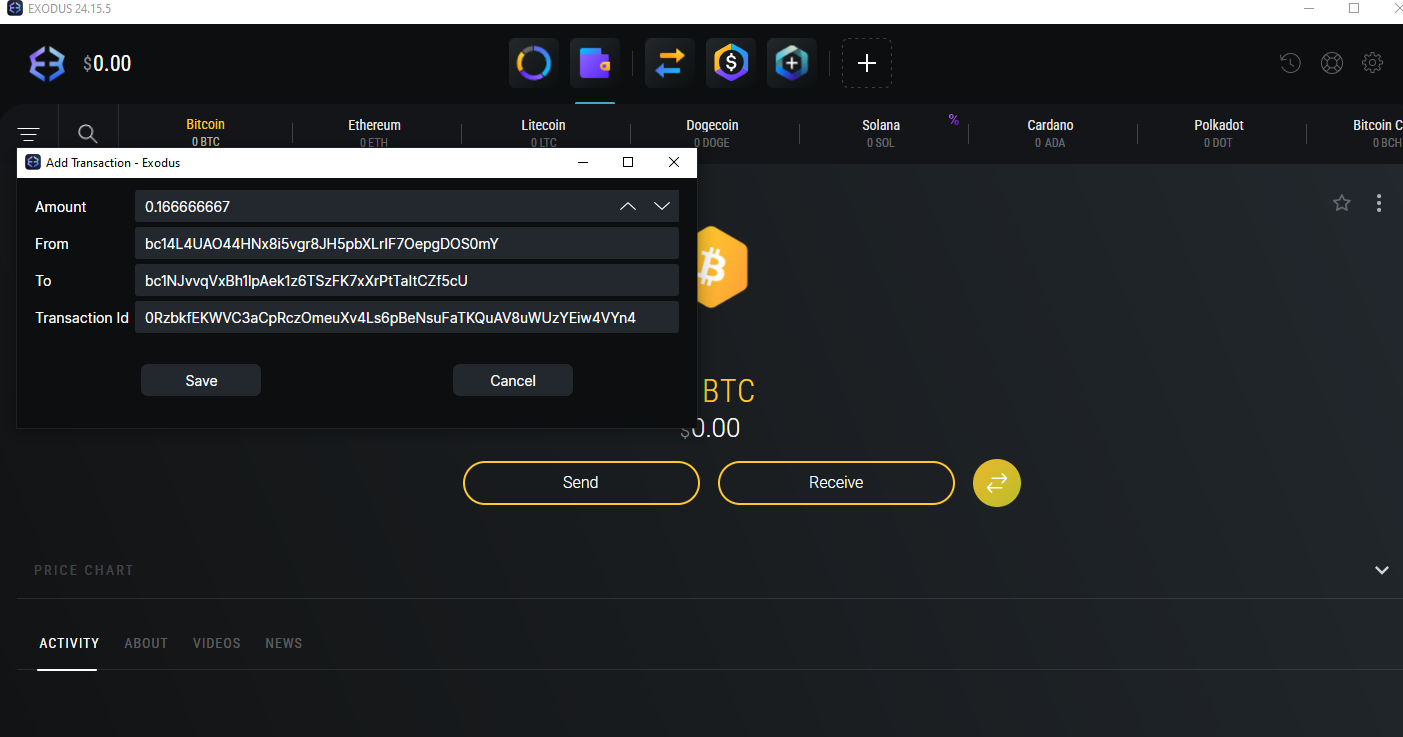The height and width of the screenshot is (737, 1403).
Task: Switch to the NEWS tab
Action: [284, 643]
